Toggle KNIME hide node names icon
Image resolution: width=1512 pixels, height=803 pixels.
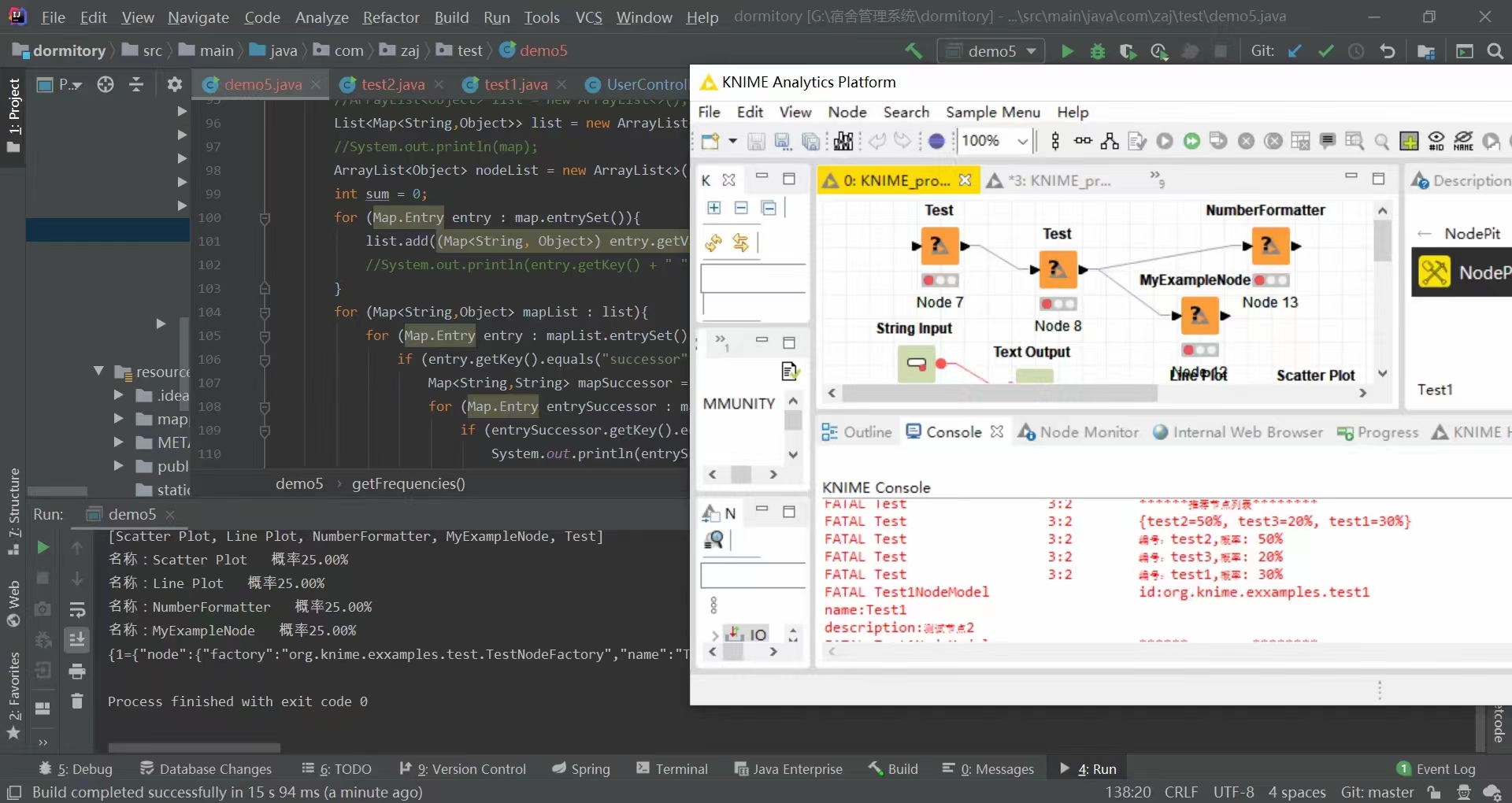click(1464, 141)
